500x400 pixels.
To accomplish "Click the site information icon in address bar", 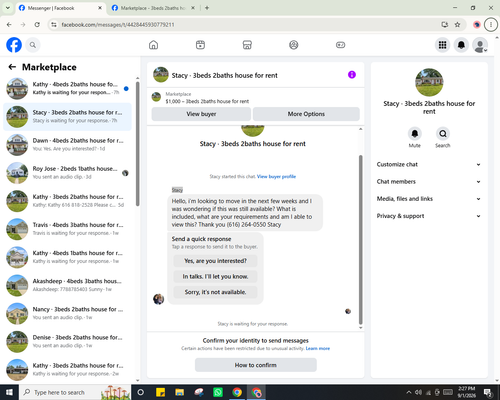I will (54, 24).
